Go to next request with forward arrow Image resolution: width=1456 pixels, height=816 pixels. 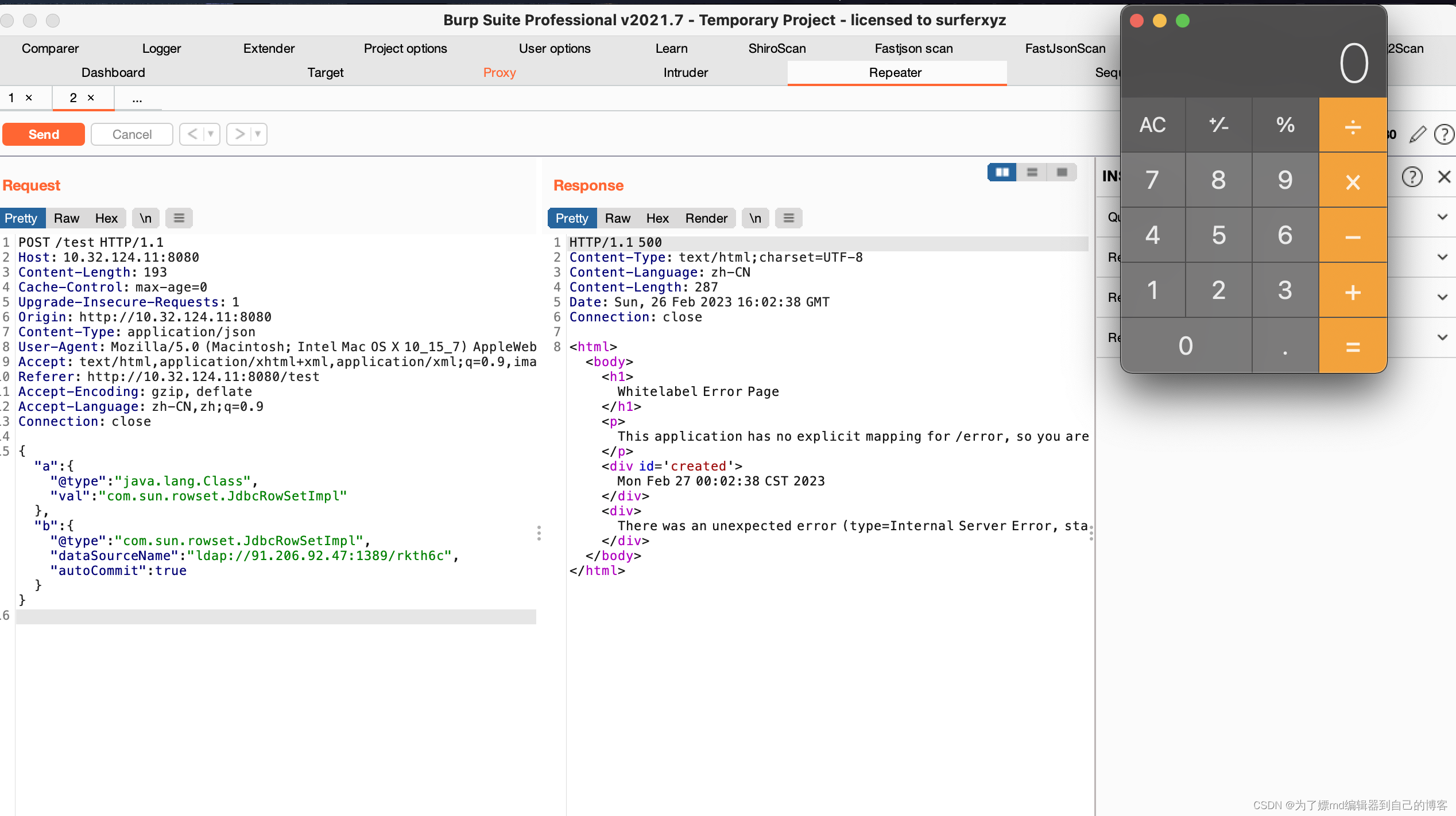click(239, 134)
